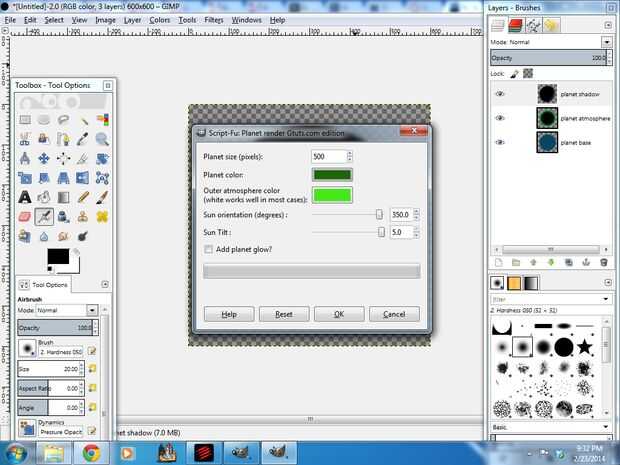This screenshot has height=465, width=620.
Task: Select the Free Select lasso tool
Action: (x=63, y=119)
